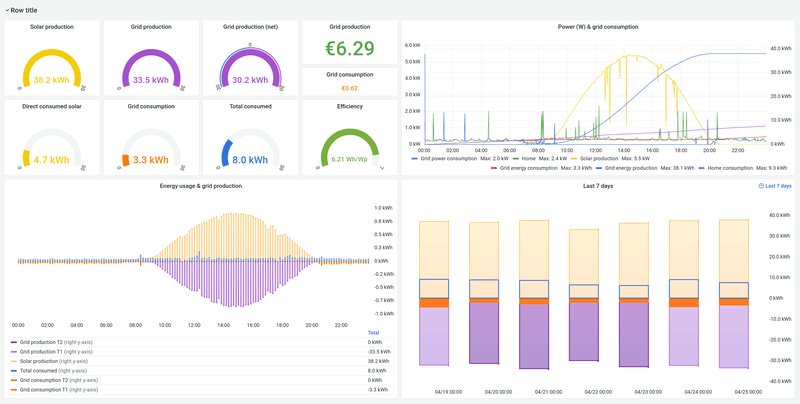This screenshot has height=404, width=800.
Task: Open Energy usage & grid production title menu
Action: coord(201,186)
